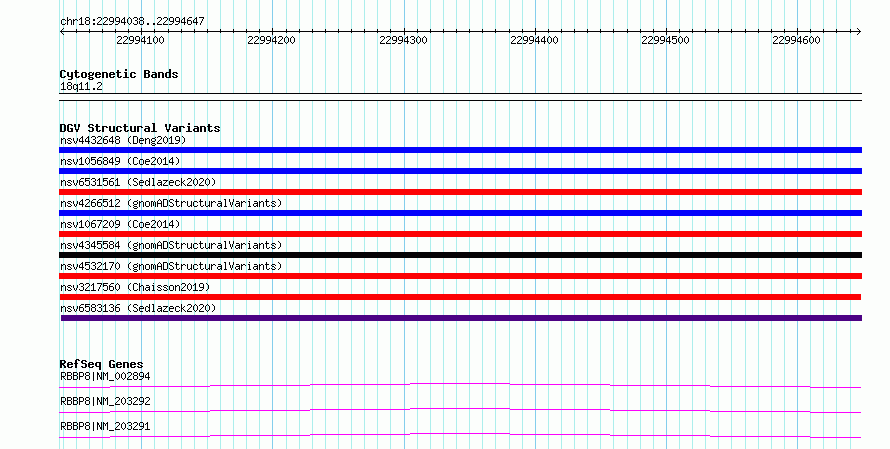This screenshot has height=449, width=890.
Task: Click variant label nsv1056849 (Coe2014)
Action: coord(120,161)
